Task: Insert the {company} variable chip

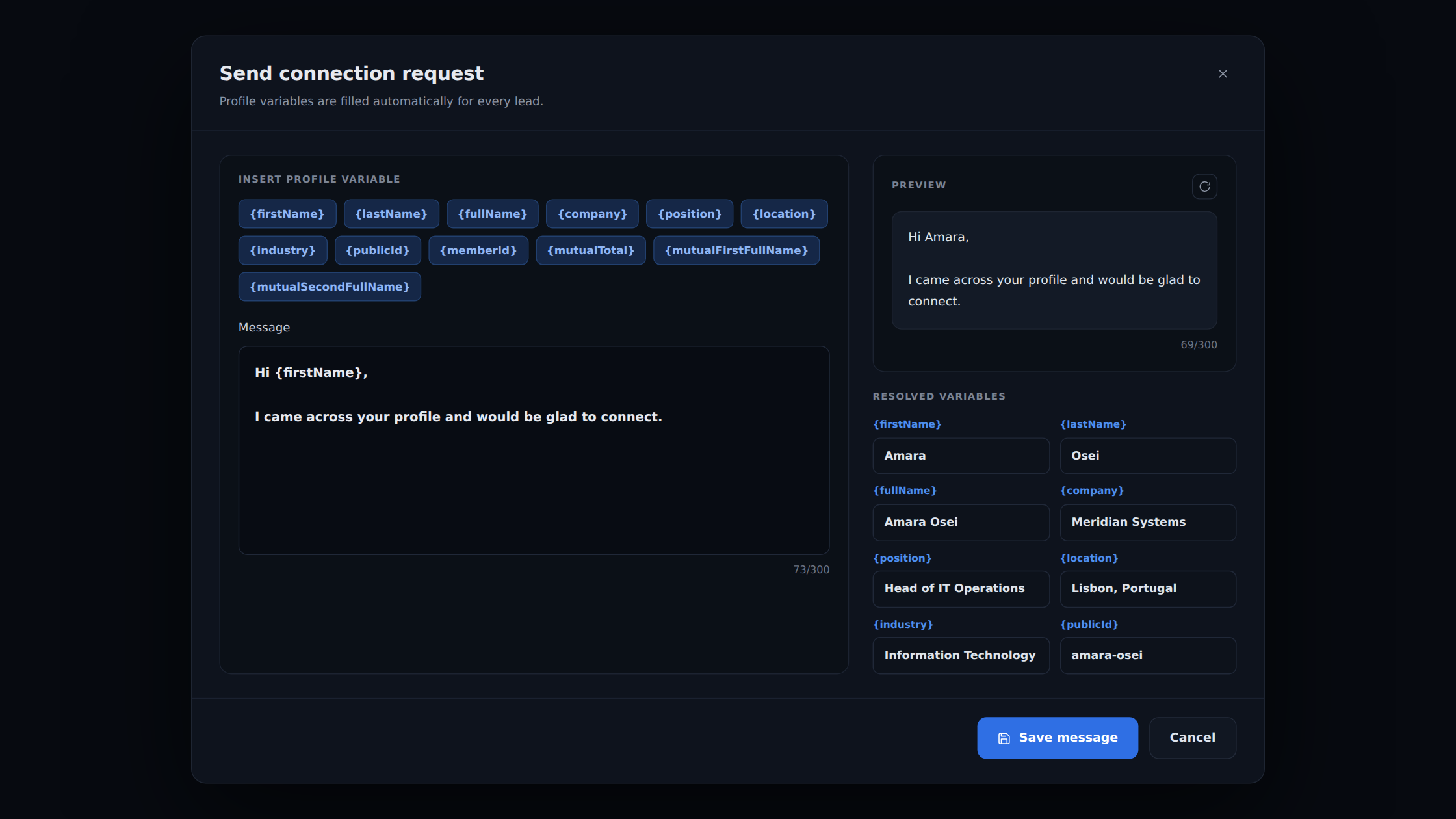Action: coord(592,214)
